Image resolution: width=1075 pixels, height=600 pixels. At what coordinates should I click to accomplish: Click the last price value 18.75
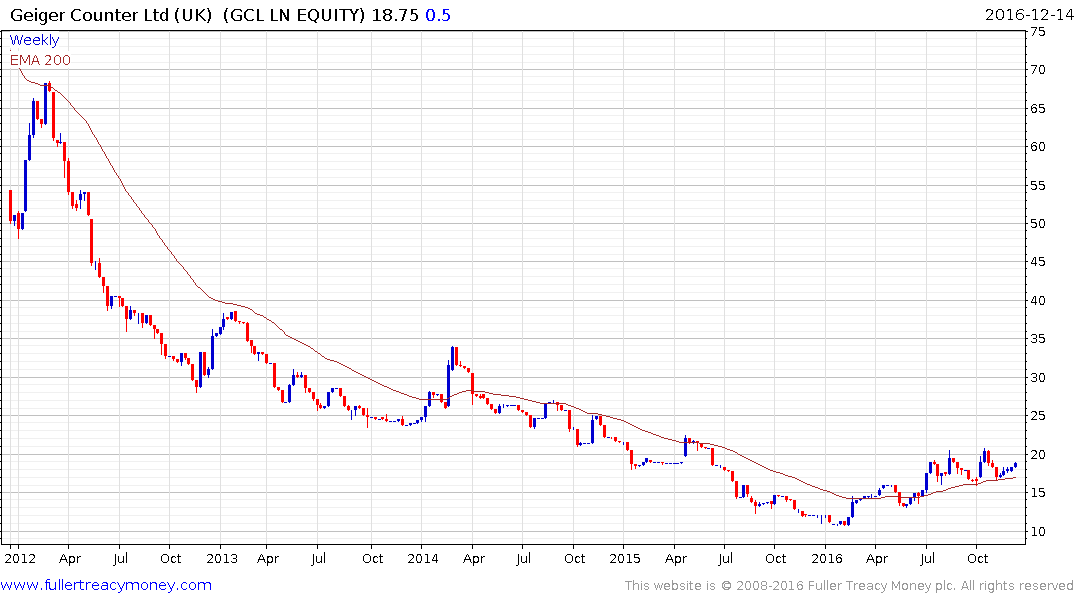395,15
